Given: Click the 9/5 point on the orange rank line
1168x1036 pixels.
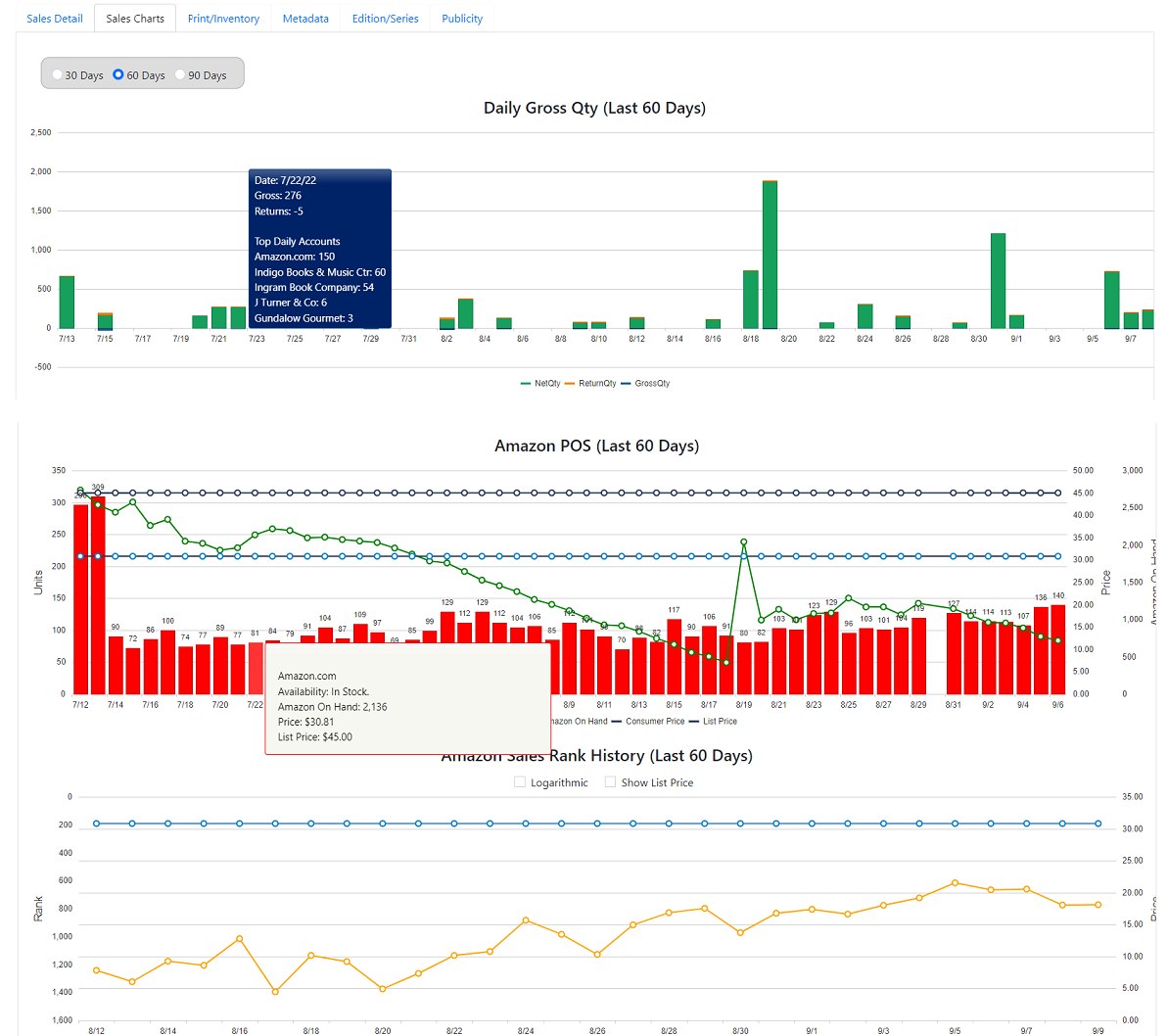Looking at the screenshot, I should [x=955, y=883].
